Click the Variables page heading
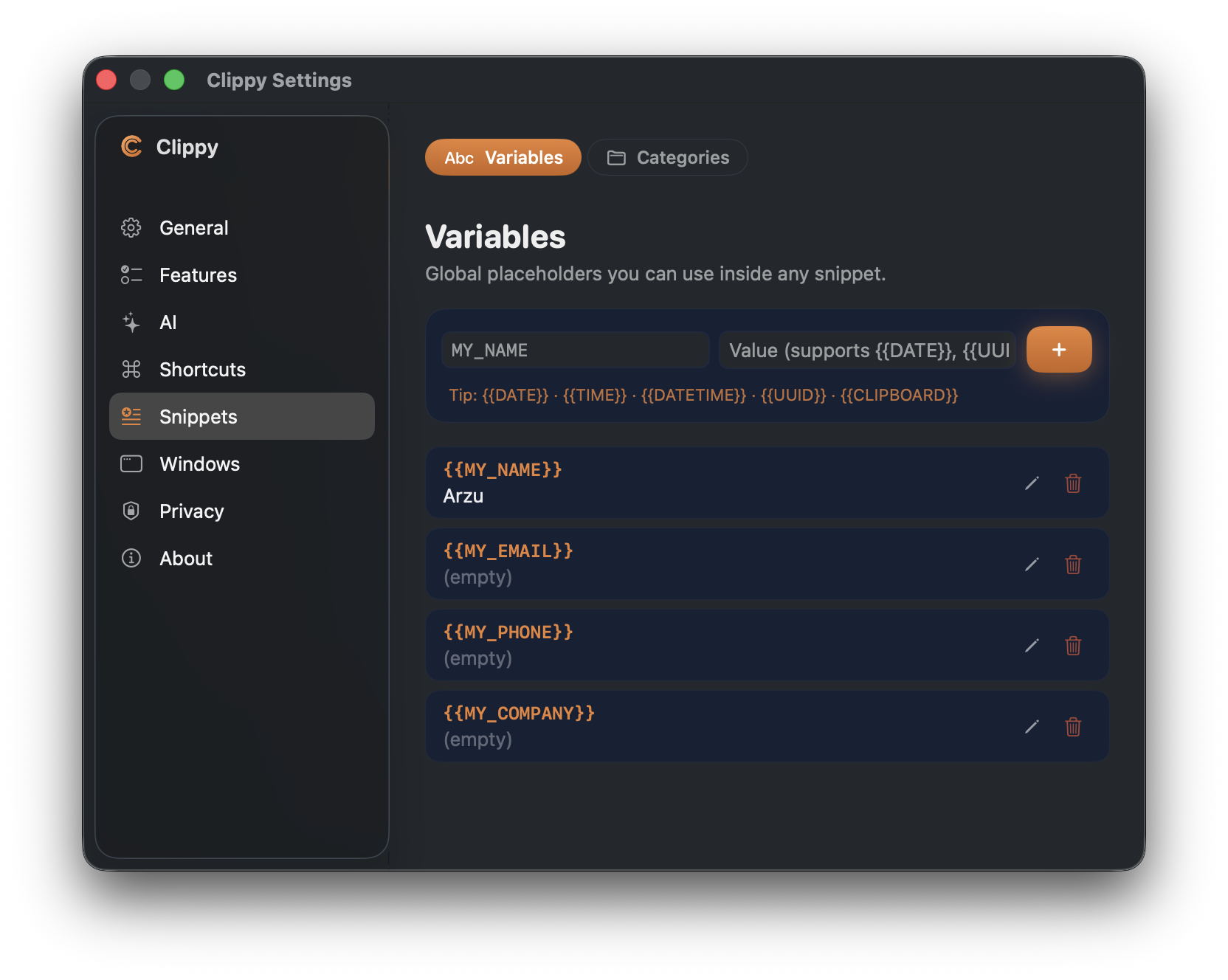 point(495,237)
